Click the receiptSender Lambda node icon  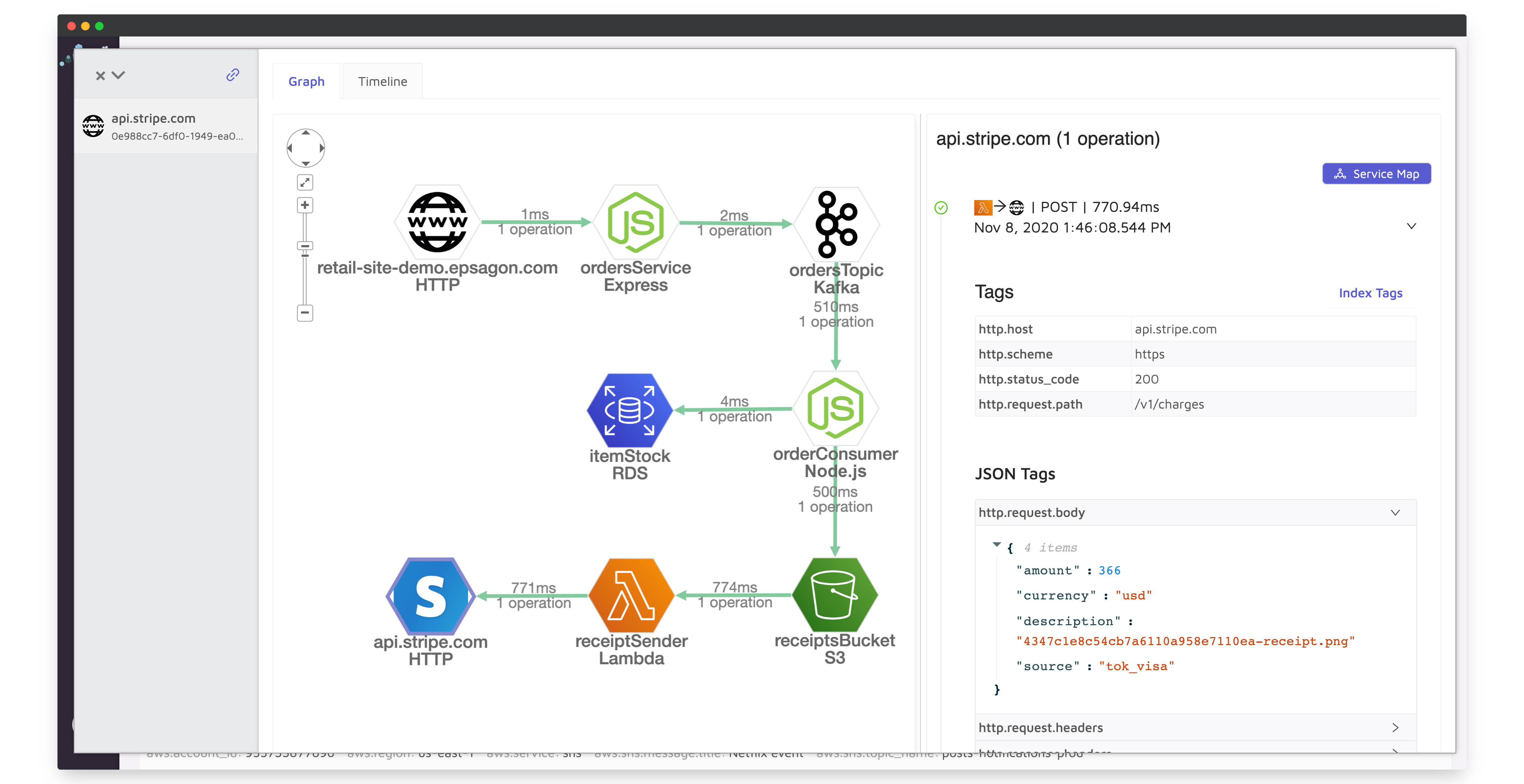coord(631,596)
